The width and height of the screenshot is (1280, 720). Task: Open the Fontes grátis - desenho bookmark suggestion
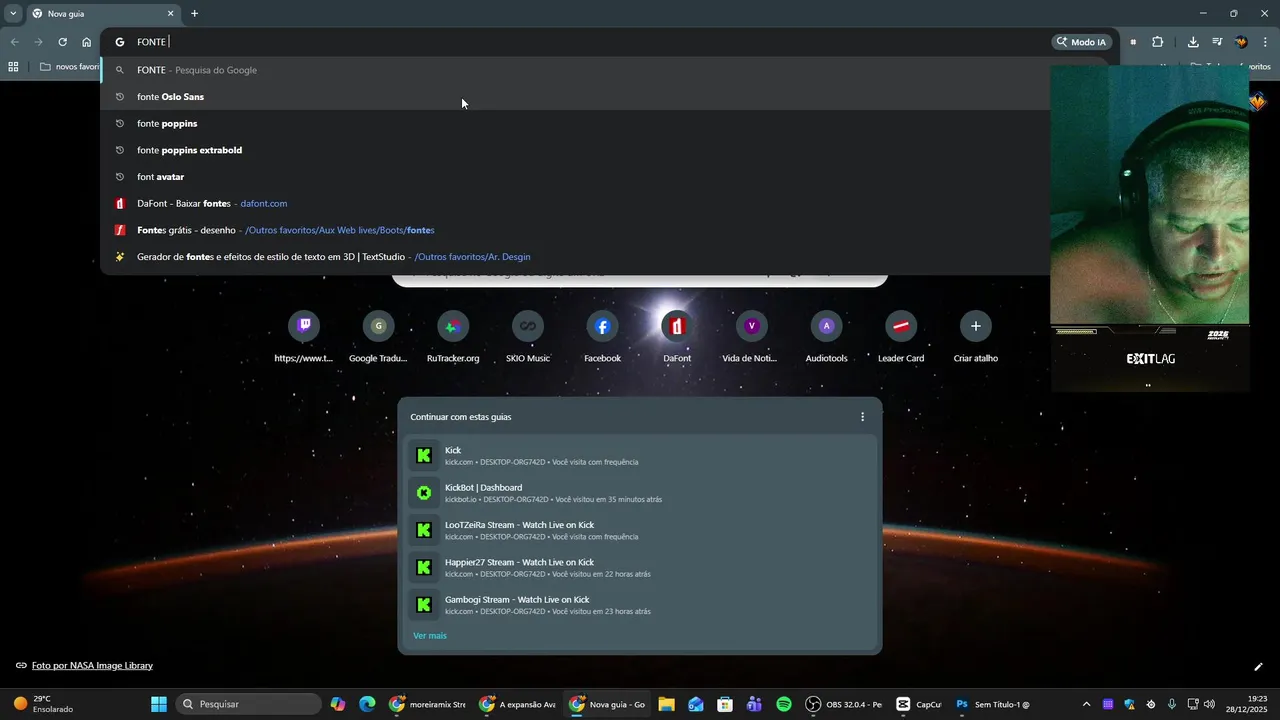[x=575, y=230]
